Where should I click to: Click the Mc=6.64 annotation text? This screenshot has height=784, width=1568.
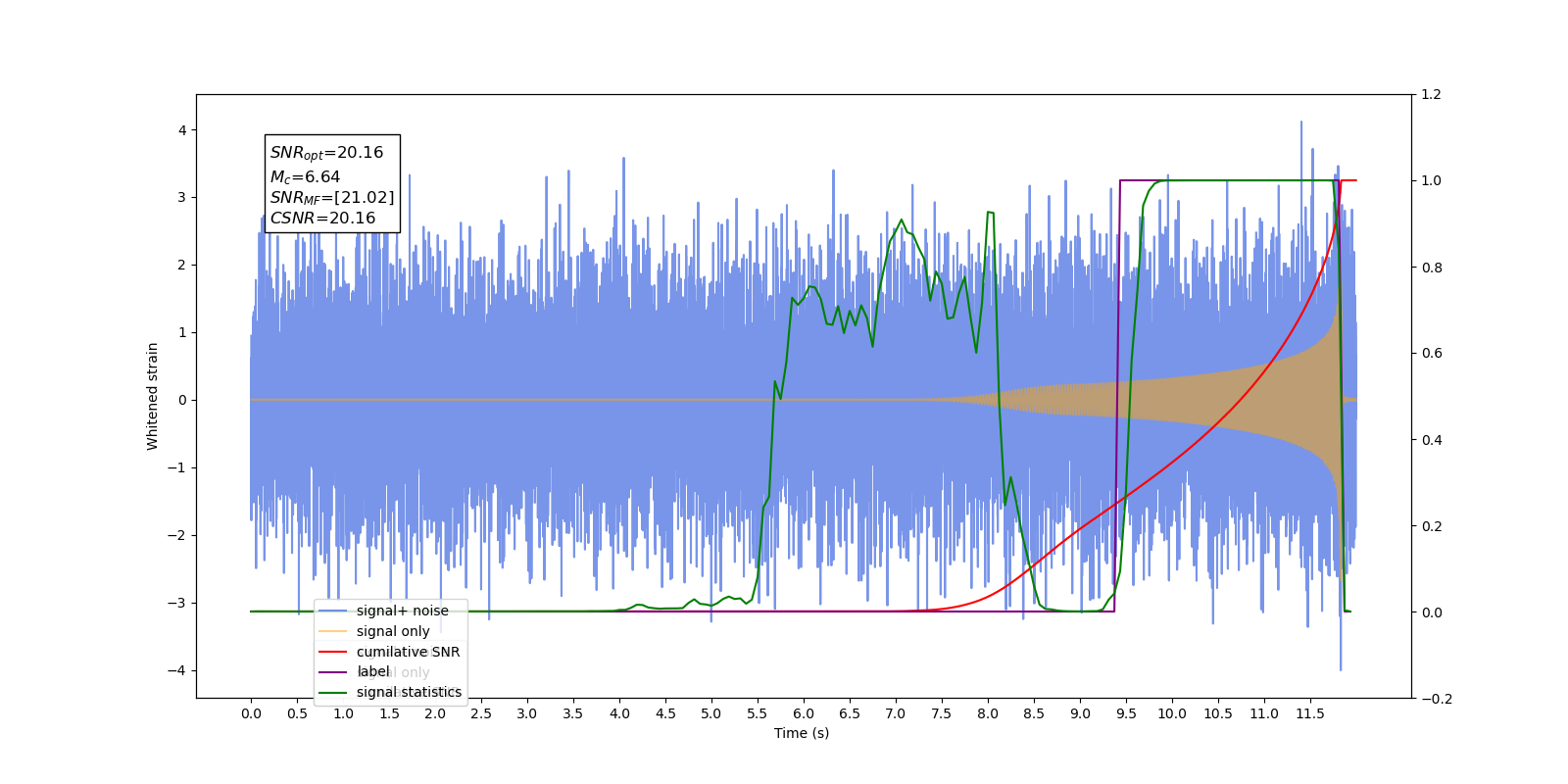305,177
